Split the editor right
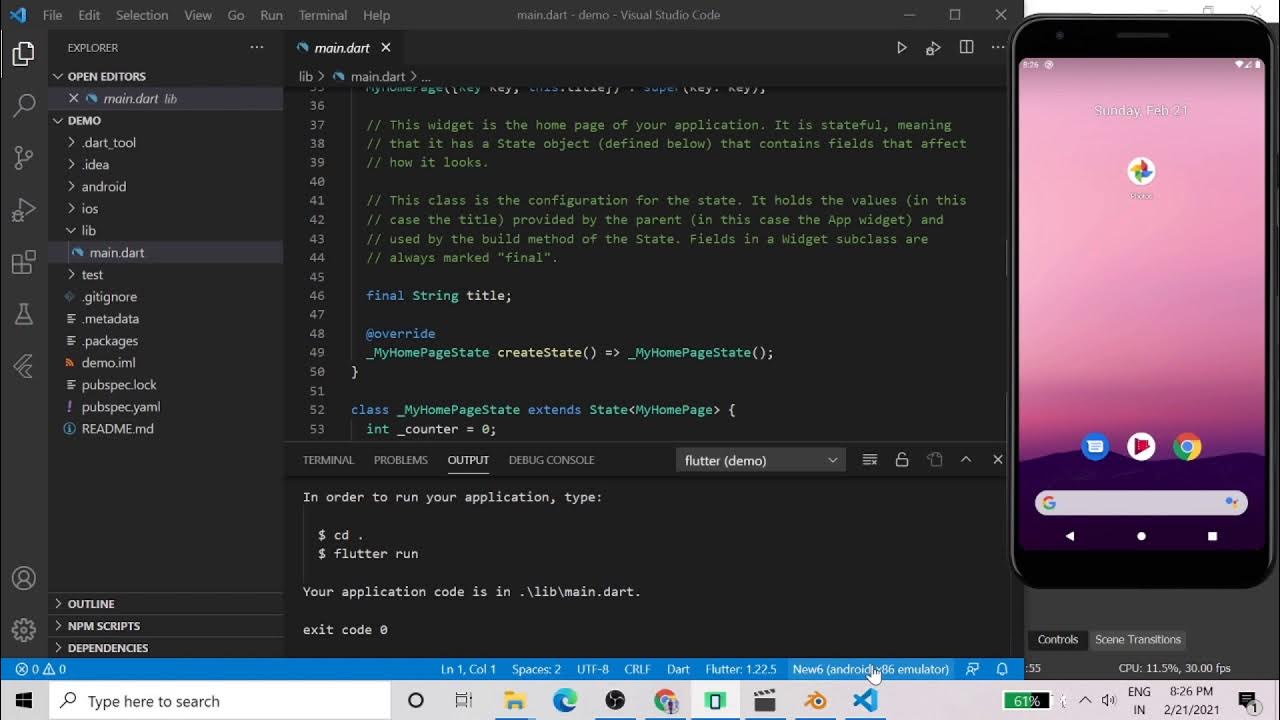The width and height of the screenshot is (1280, 720). tap(966, 48)
